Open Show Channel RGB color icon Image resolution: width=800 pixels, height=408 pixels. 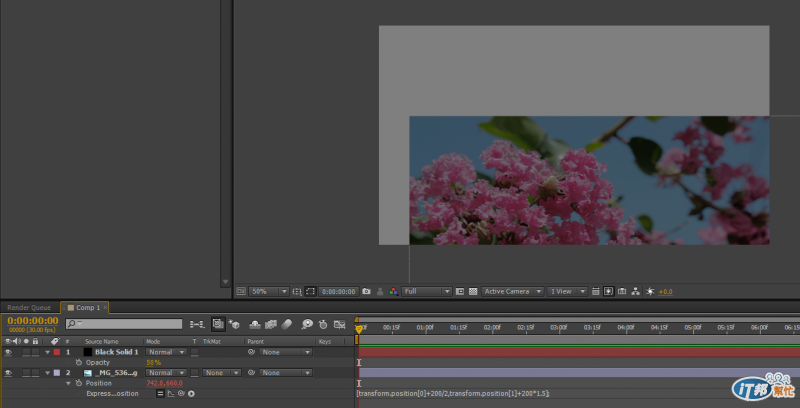pyautogui.click(x=393, y=291)
